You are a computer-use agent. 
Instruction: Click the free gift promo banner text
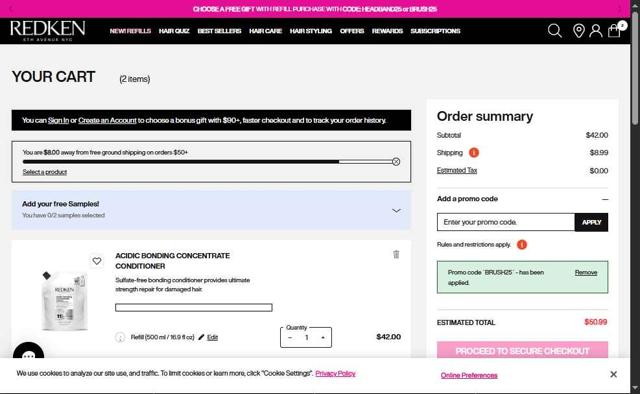[315, 9]
